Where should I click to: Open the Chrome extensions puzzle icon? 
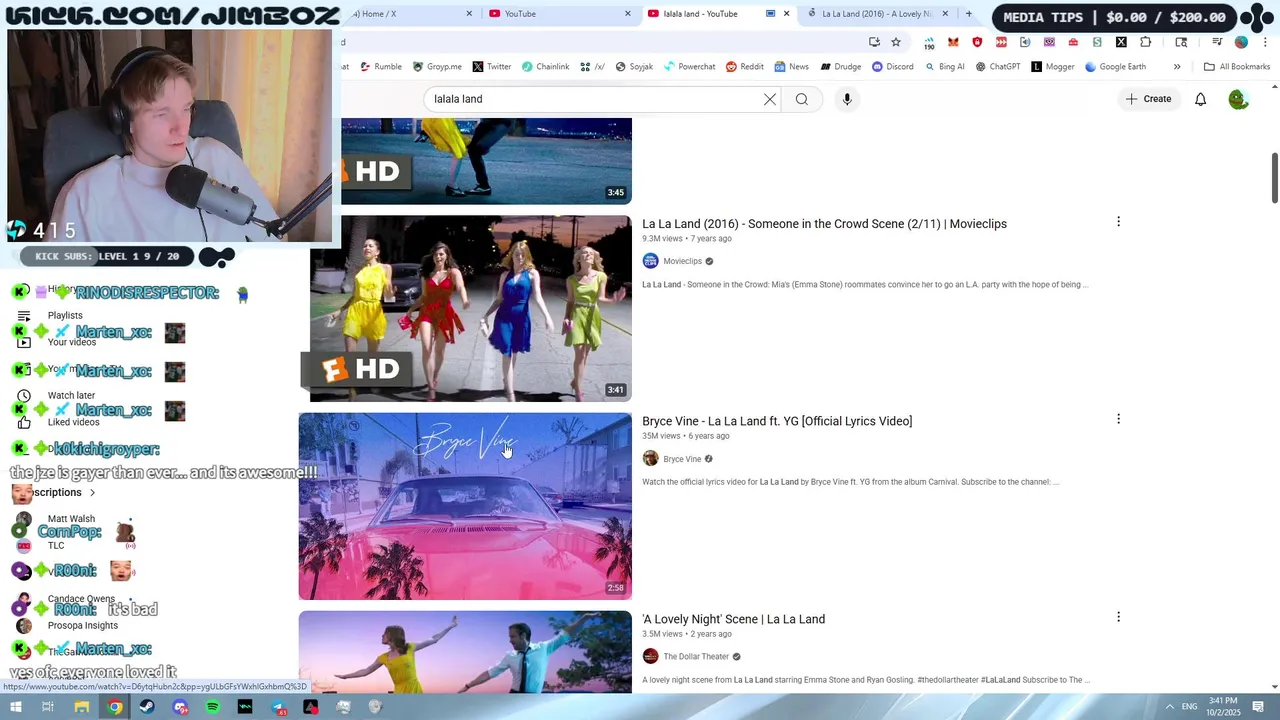(x=1145, y=42)
